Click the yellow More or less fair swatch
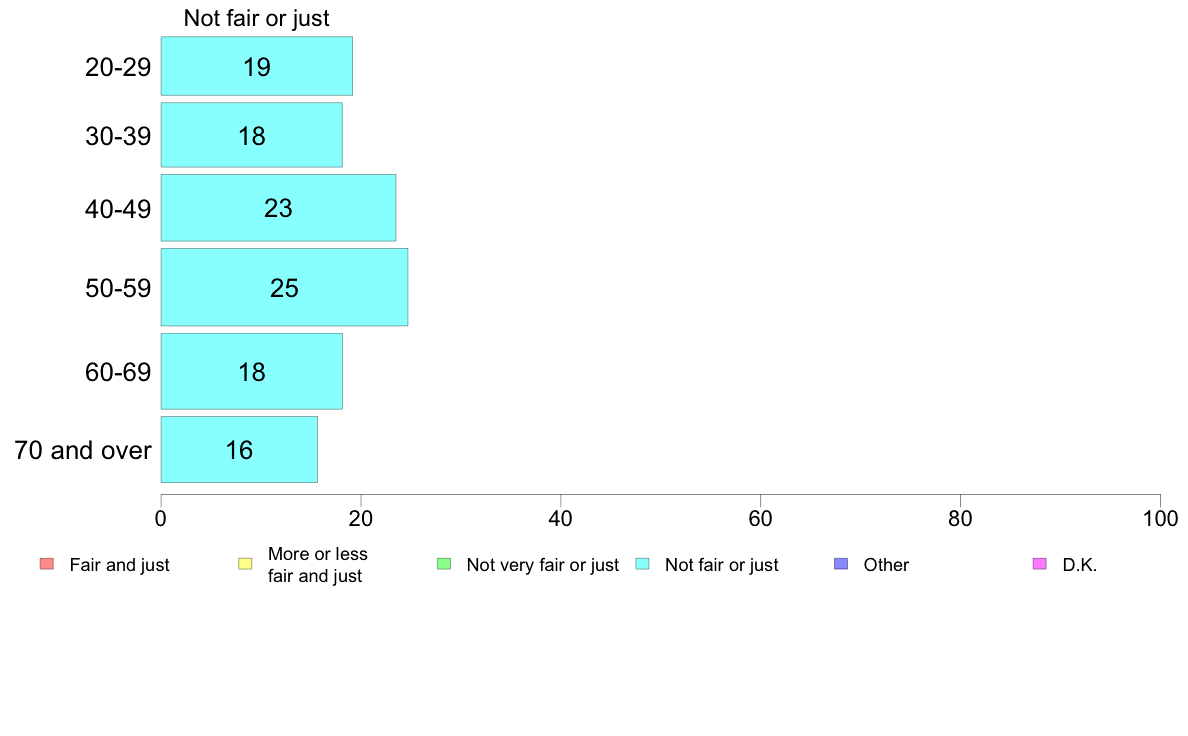1188x736 pixels. (245, 564)
